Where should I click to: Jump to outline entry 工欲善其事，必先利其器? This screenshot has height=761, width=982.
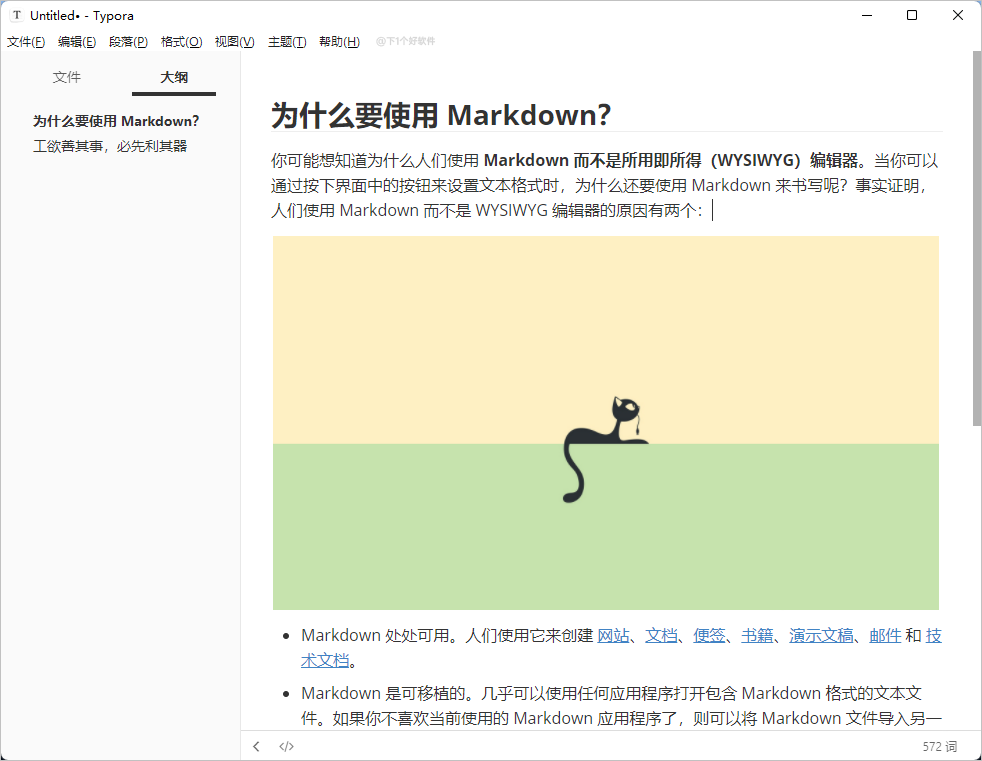110,146
